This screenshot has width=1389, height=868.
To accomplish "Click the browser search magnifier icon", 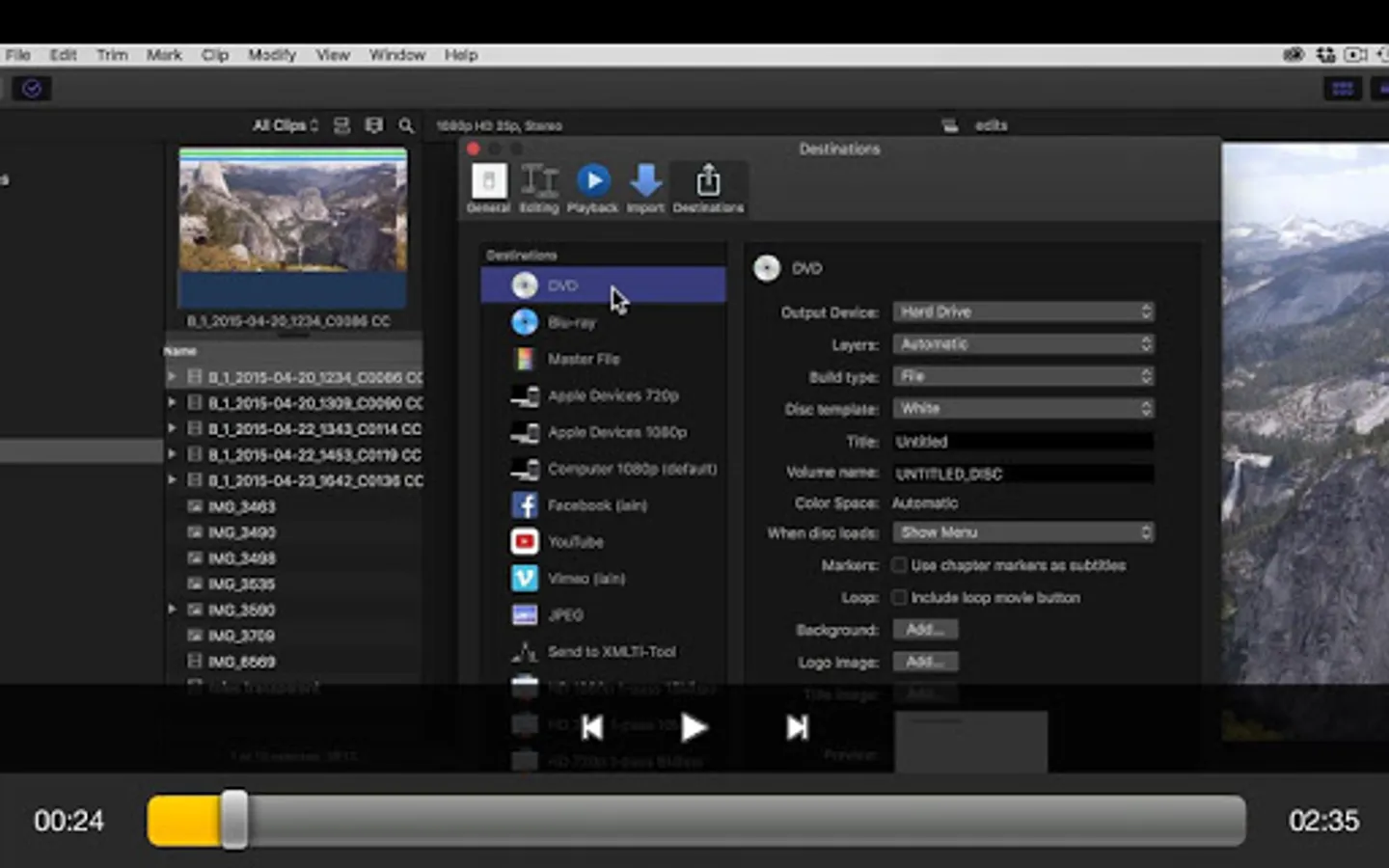I will pos(406,125).
